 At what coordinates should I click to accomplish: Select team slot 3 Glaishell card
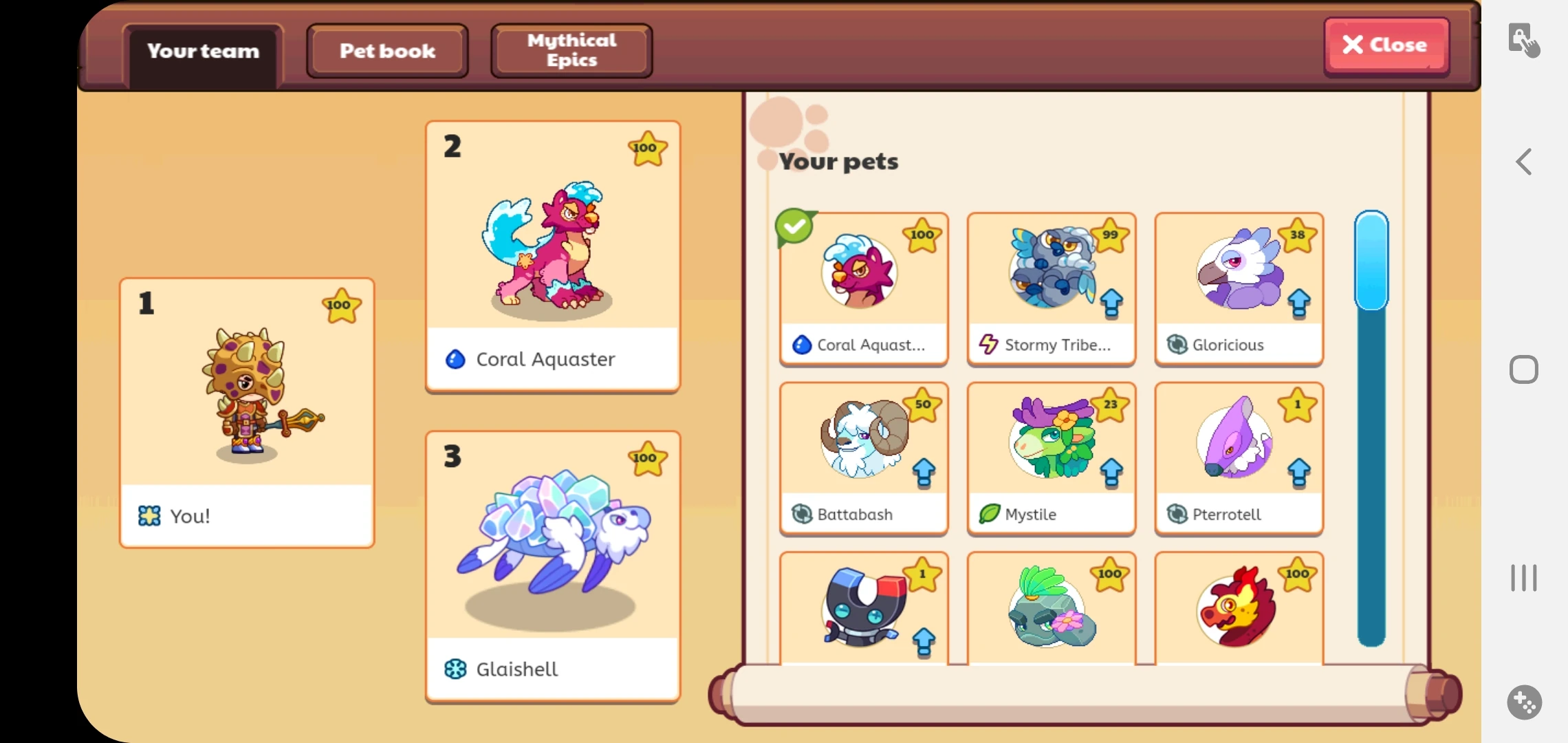pos(553,567)
